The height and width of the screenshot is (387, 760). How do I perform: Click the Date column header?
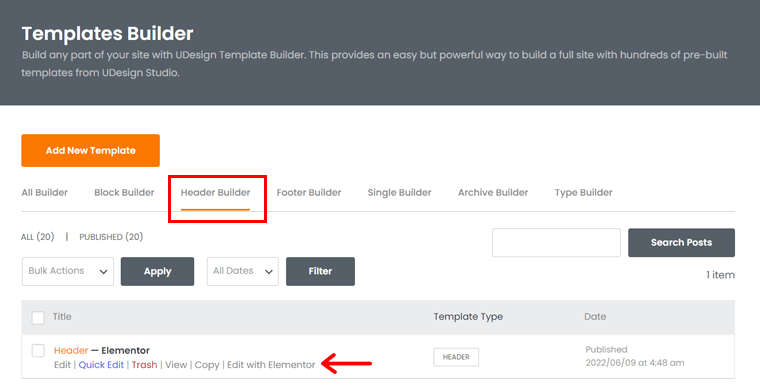(595, 317)
